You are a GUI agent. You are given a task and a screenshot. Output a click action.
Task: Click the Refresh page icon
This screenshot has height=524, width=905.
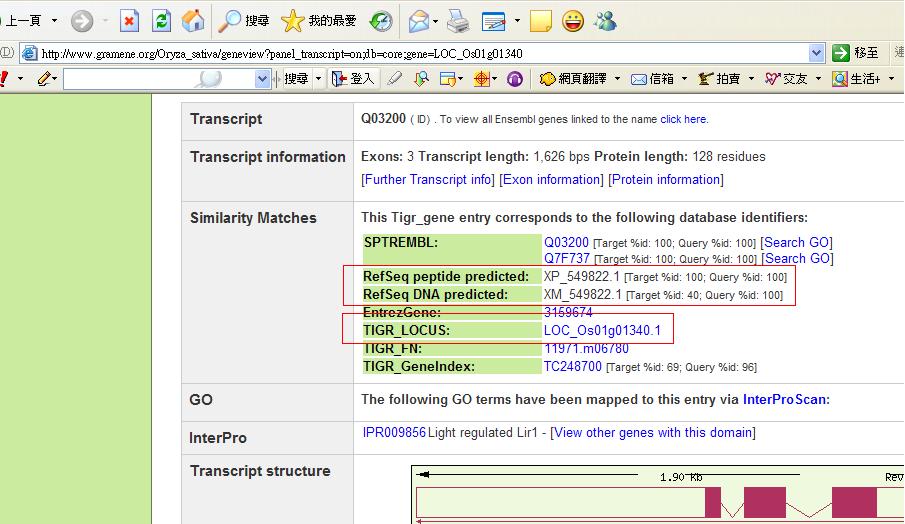tap(161, 20)
